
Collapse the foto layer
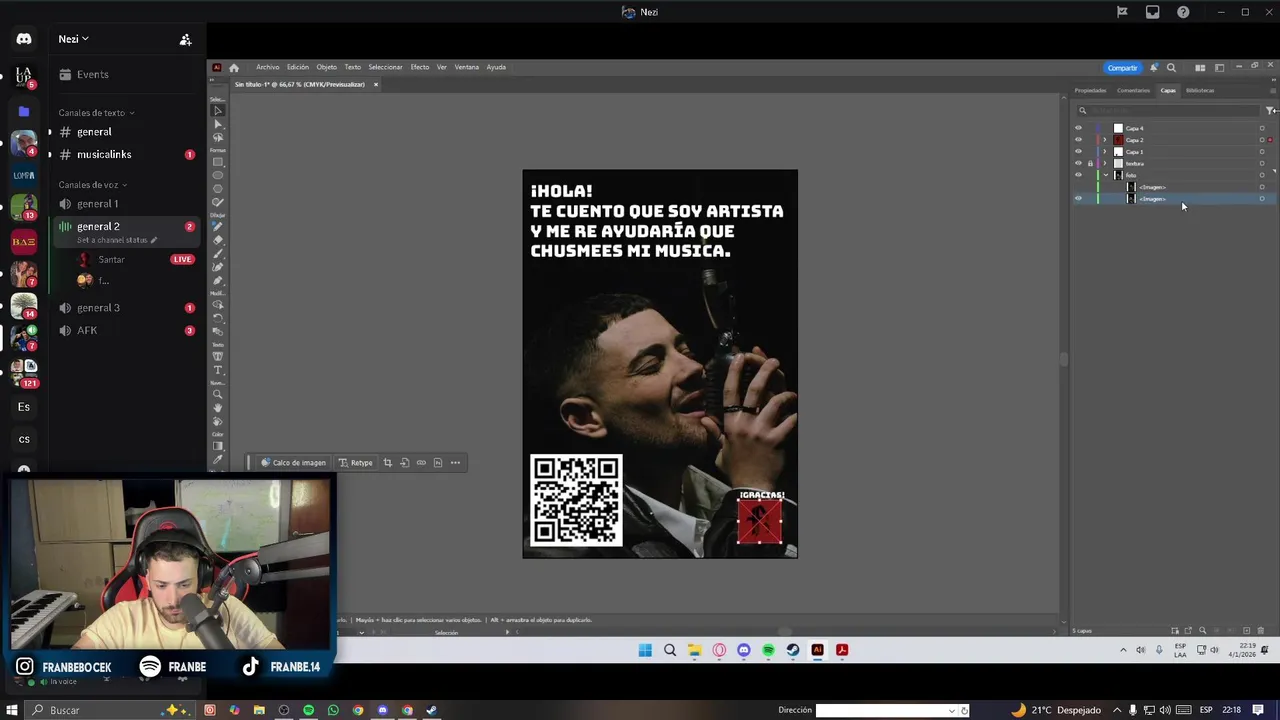1105,175
